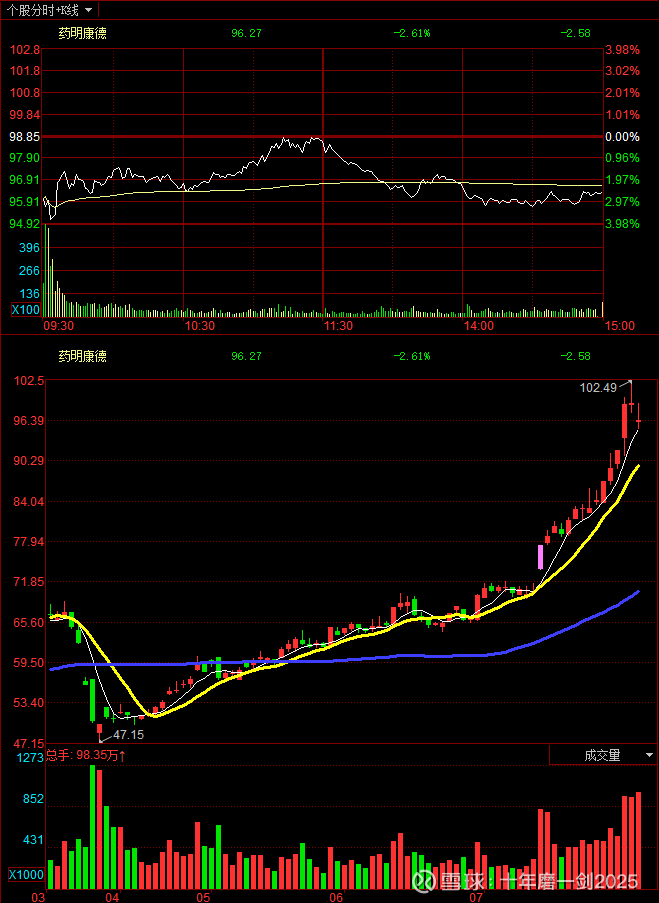This screenshot has height=903, width=659.
Task: Click the 05 month marker on K-line axis
Action: click(x=203, y=897)
